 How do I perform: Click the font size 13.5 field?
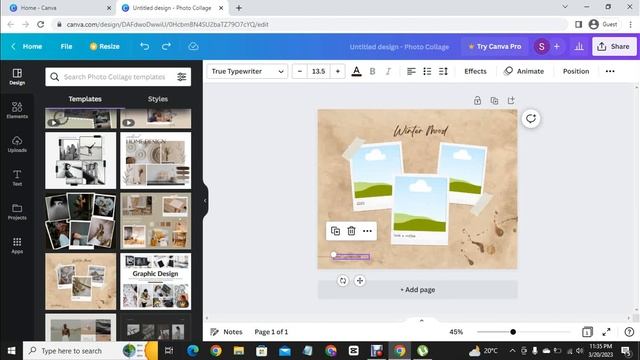(318, 71)
